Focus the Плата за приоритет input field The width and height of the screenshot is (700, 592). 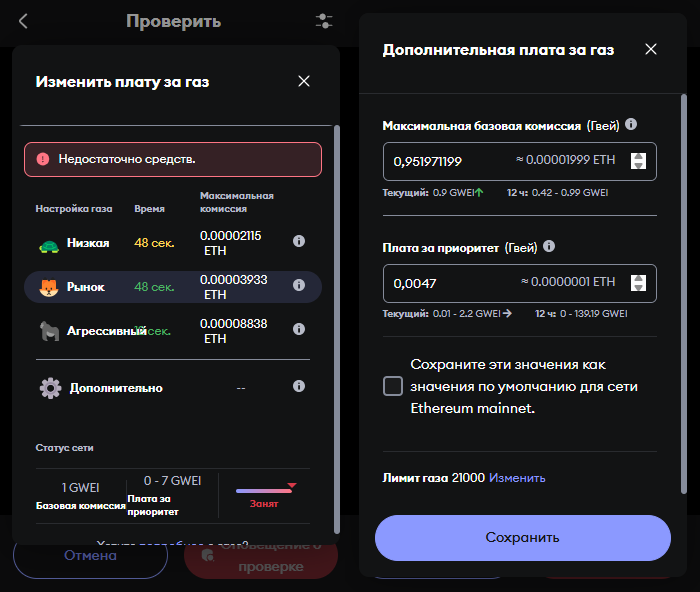pos(520,283)
